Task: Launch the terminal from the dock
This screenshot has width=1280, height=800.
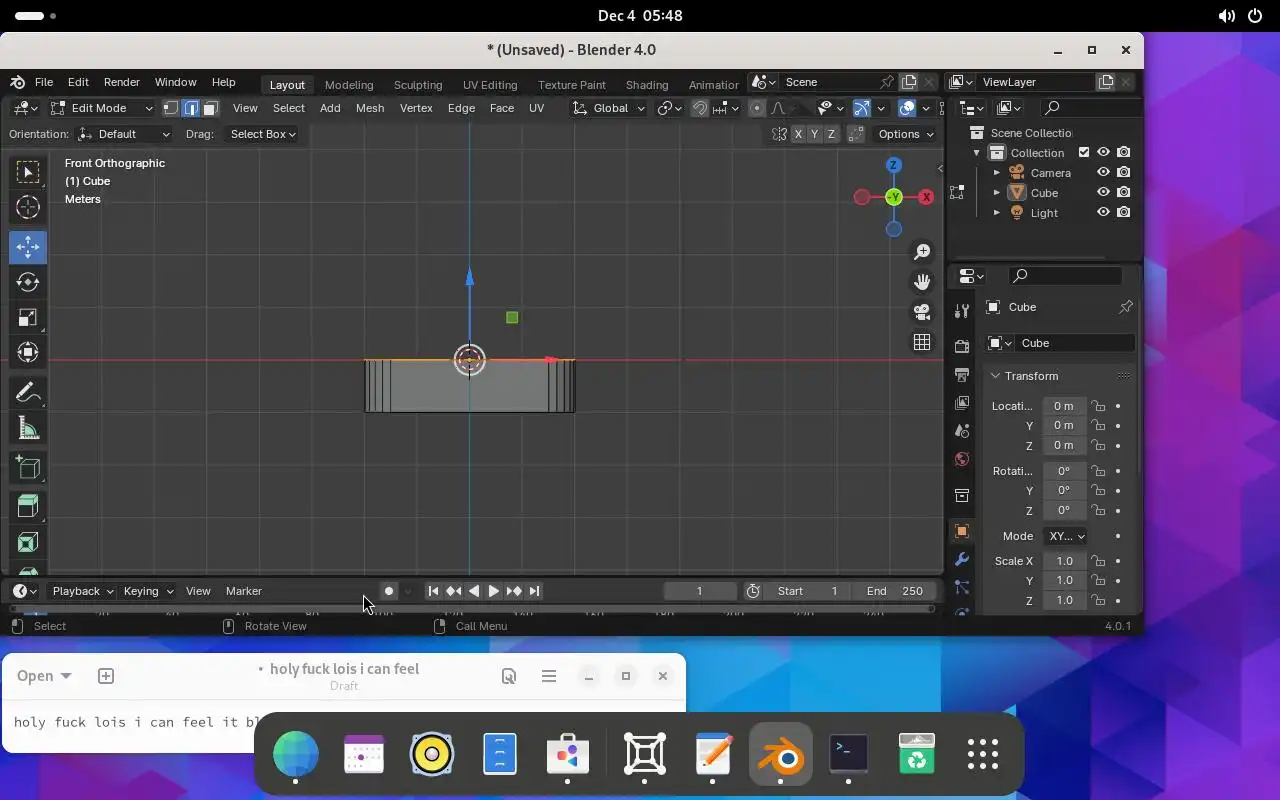Action: coord(848,755)
